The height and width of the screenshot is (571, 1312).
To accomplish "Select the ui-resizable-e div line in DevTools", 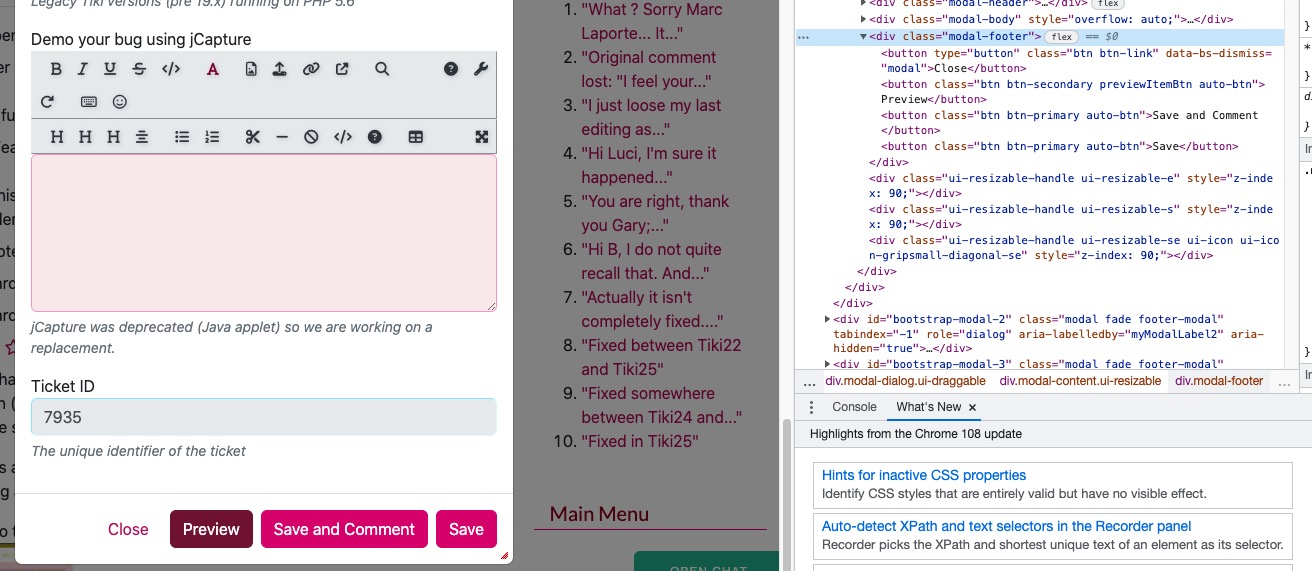I will click(1070, 186).
